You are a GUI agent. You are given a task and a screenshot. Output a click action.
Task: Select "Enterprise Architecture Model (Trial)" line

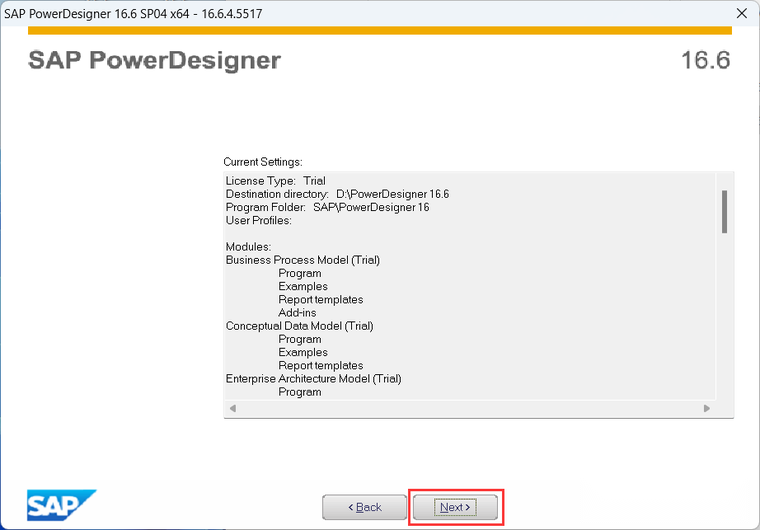point(313,379)
